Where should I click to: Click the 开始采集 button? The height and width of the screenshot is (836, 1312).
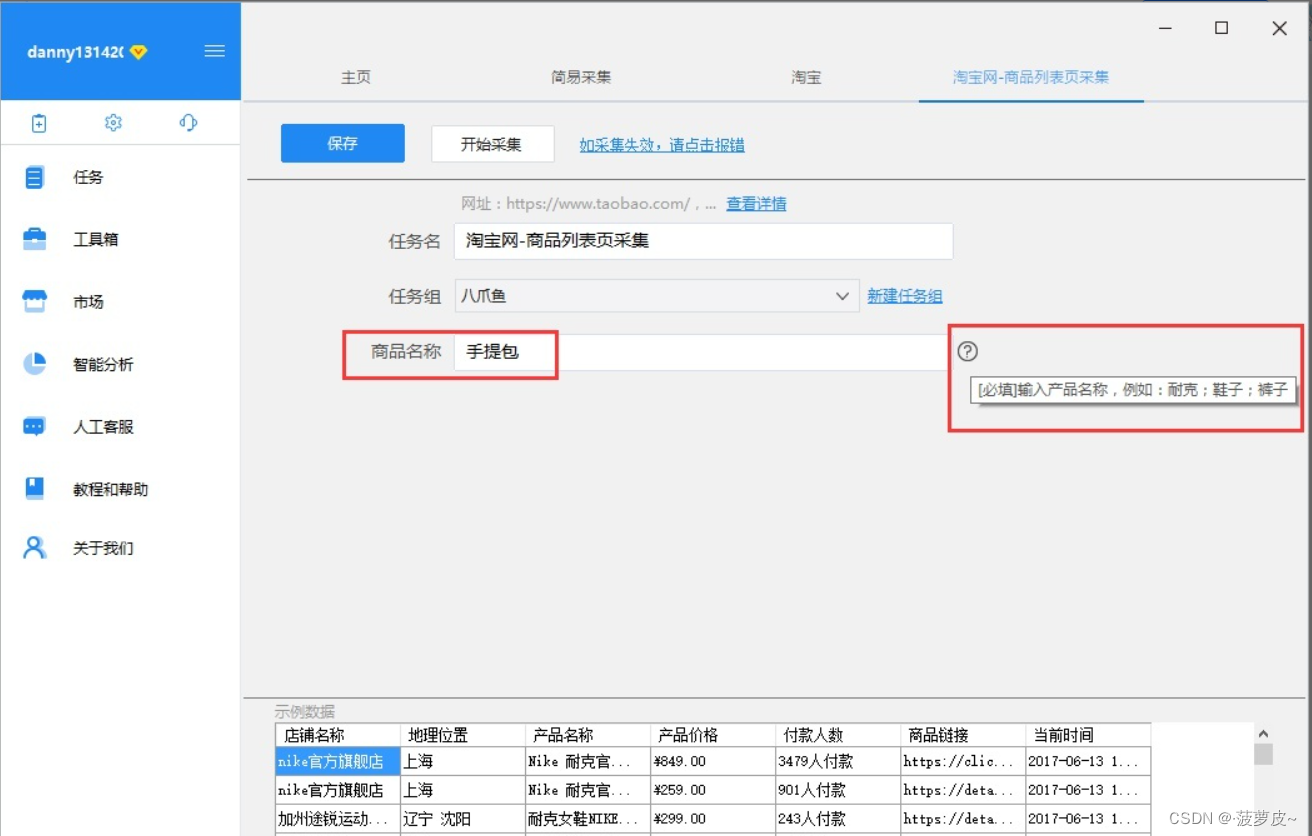tap(492, 144)
